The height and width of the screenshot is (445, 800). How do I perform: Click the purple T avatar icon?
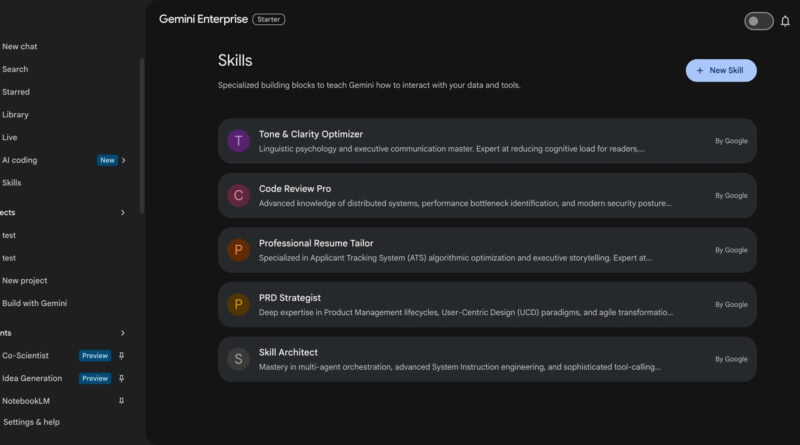238,141
